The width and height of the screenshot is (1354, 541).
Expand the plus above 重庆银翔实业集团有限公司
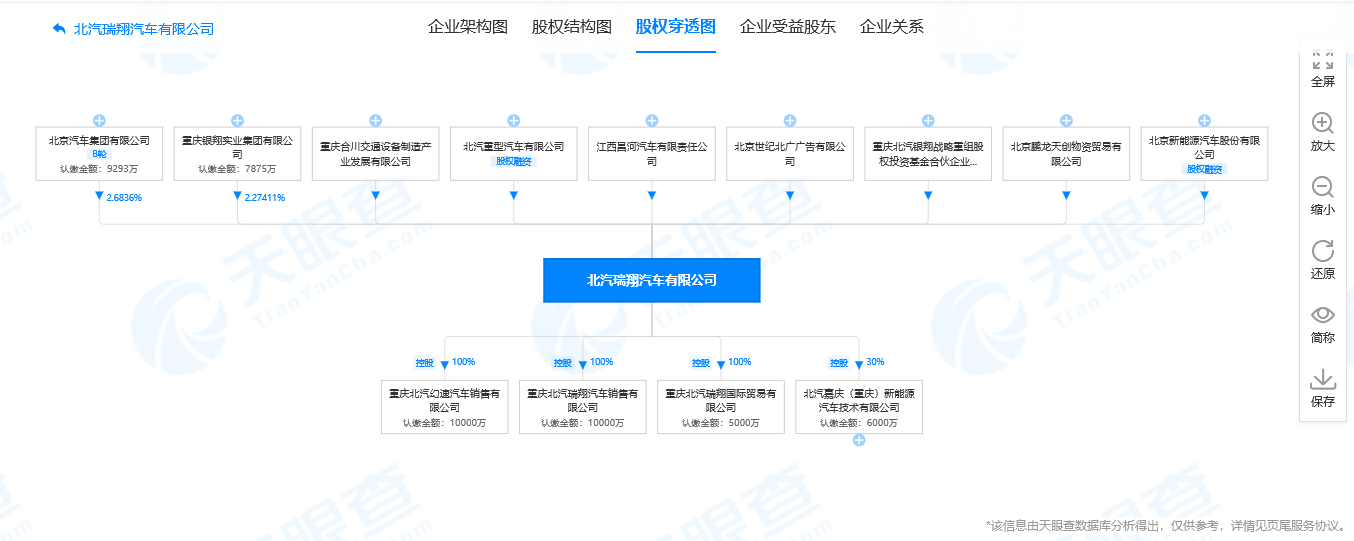tap(237, 120)
